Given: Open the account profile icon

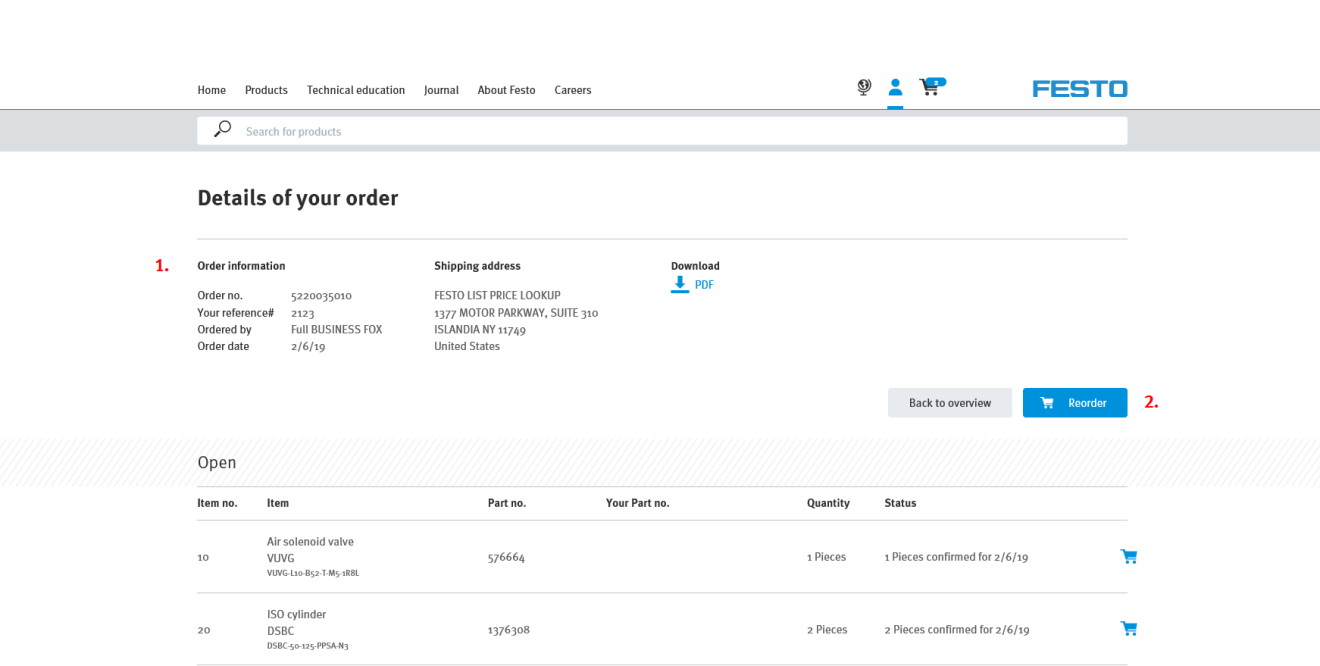Looking at the screenshot, I should coord(895,87).
